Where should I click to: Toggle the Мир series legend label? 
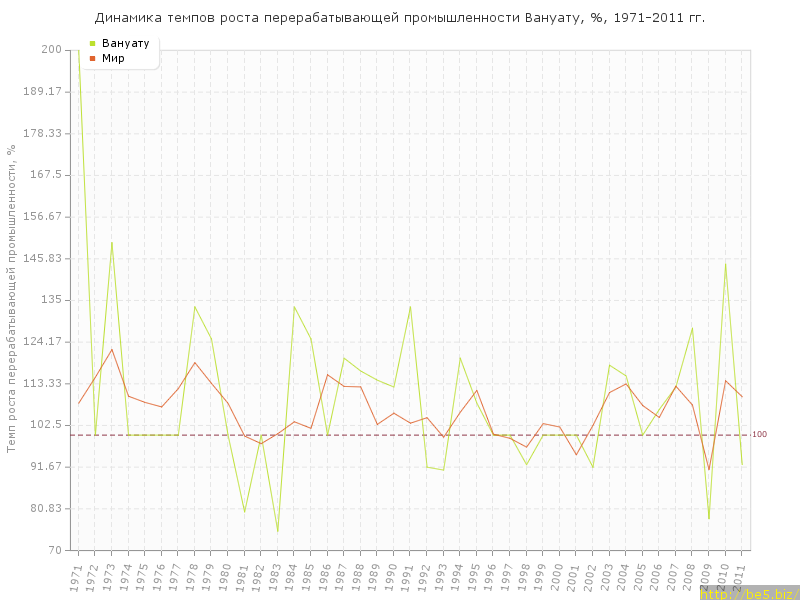click(114, 59)
